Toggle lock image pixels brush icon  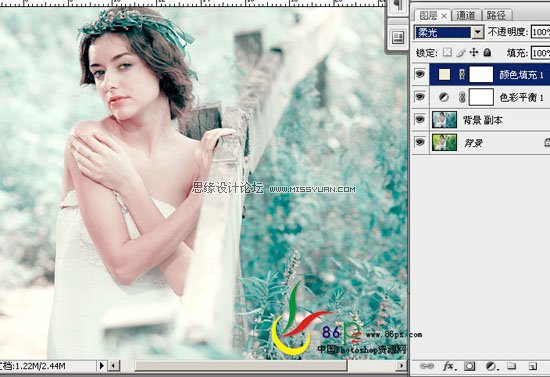point(461,53)
